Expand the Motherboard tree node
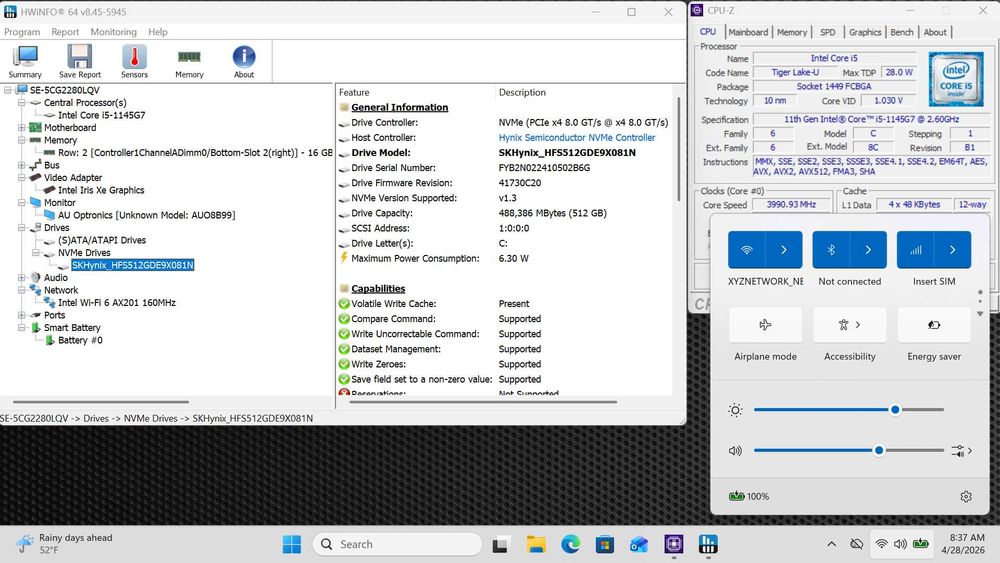The height and width of the screenshot is (563, 1000). pyautogui.click(x=21, y=128)
